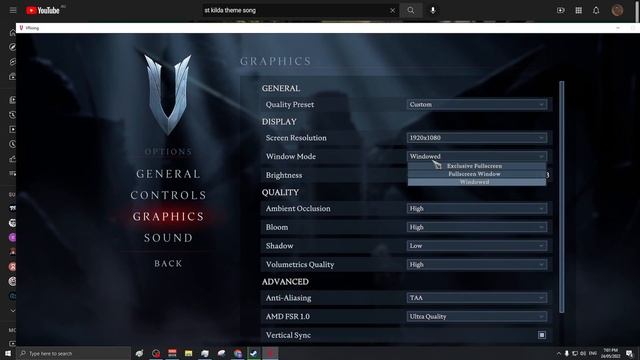Clear the YouTube search box text
The height and width of the screenshot is (360, 640).
(392, 10)
